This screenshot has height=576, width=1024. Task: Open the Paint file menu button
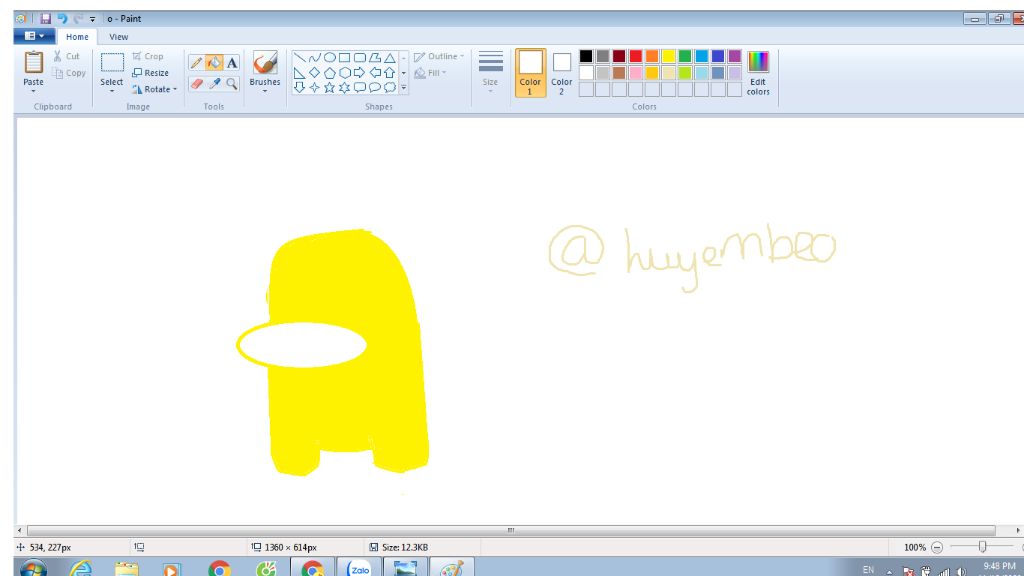(x=34, y=36)
